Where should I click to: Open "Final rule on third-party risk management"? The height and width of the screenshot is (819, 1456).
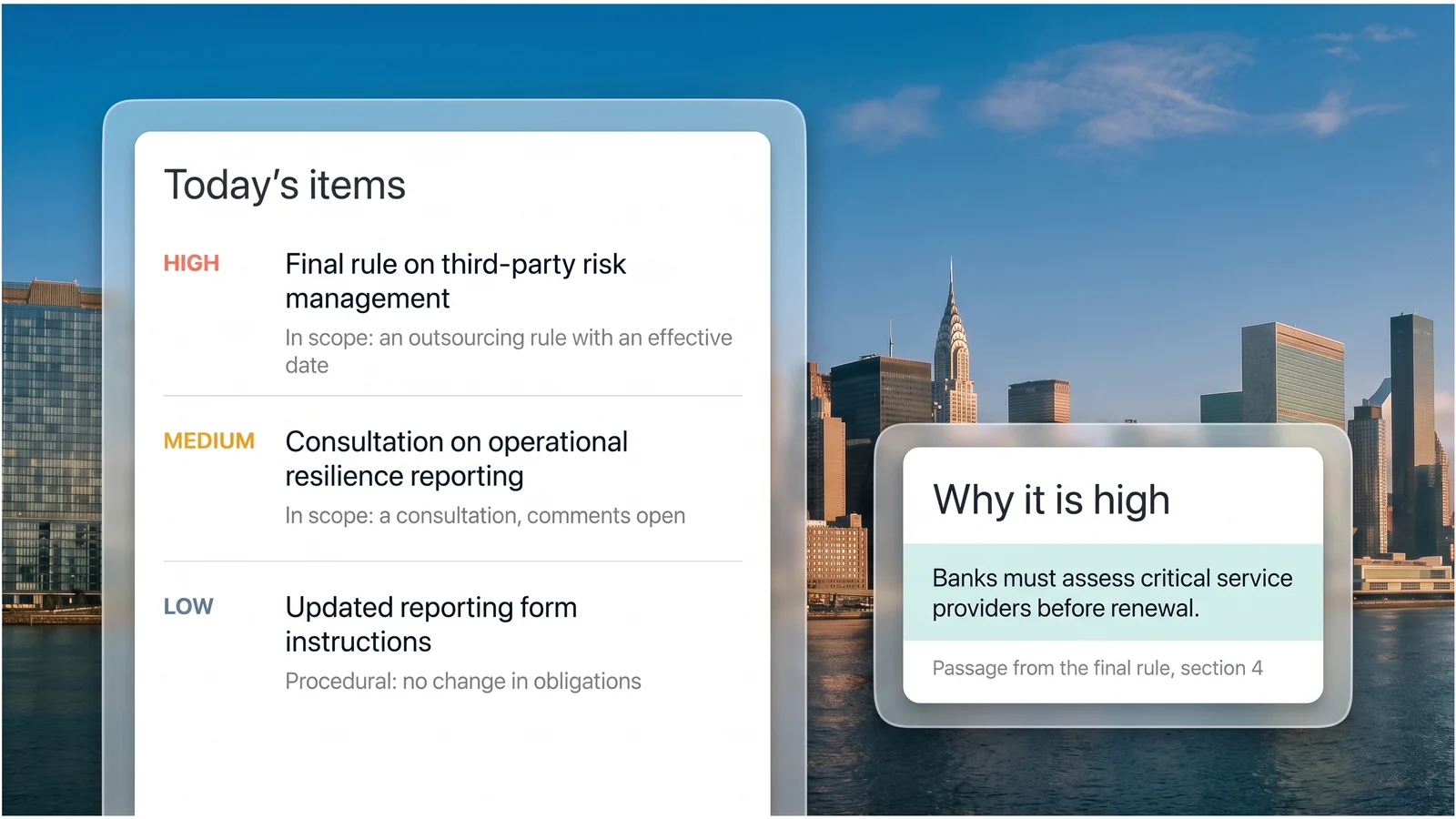pos(455,281)
